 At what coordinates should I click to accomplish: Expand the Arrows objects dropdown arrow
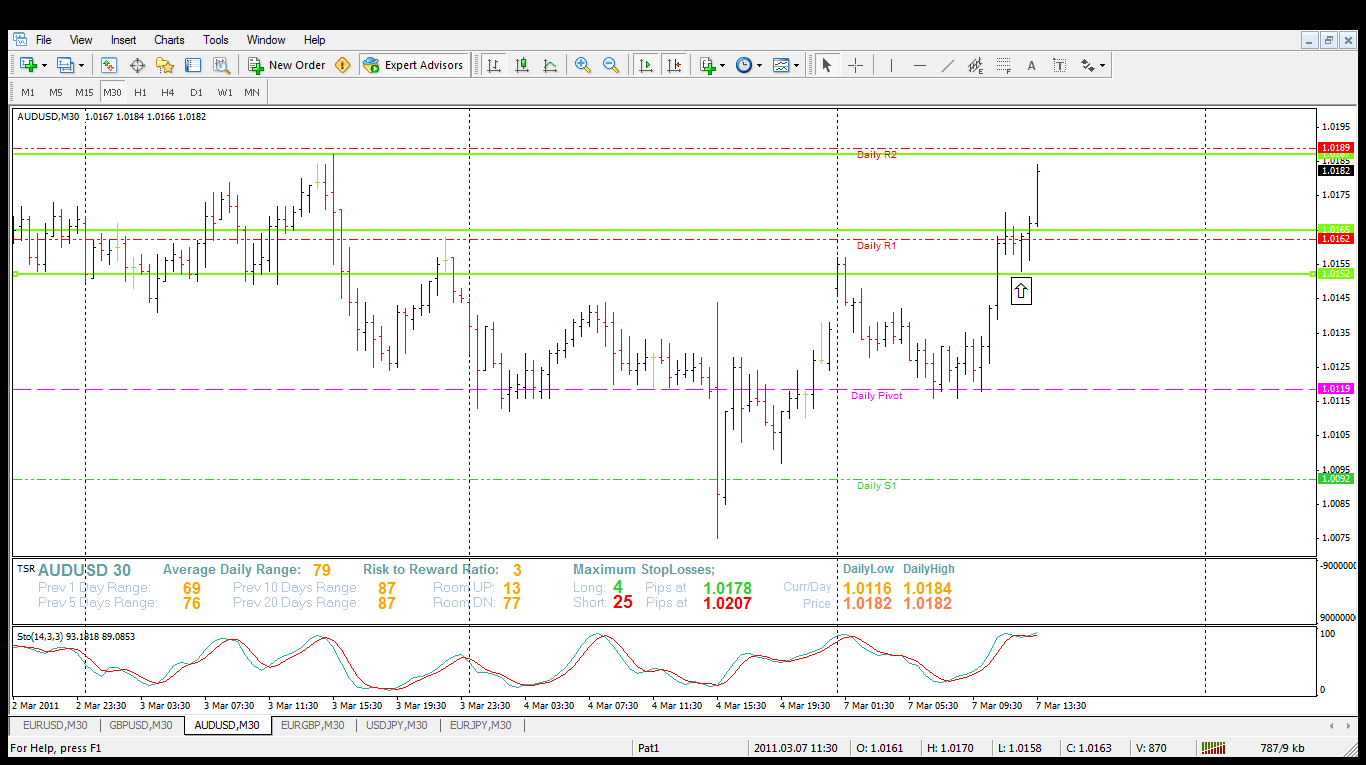point(1103,65)
